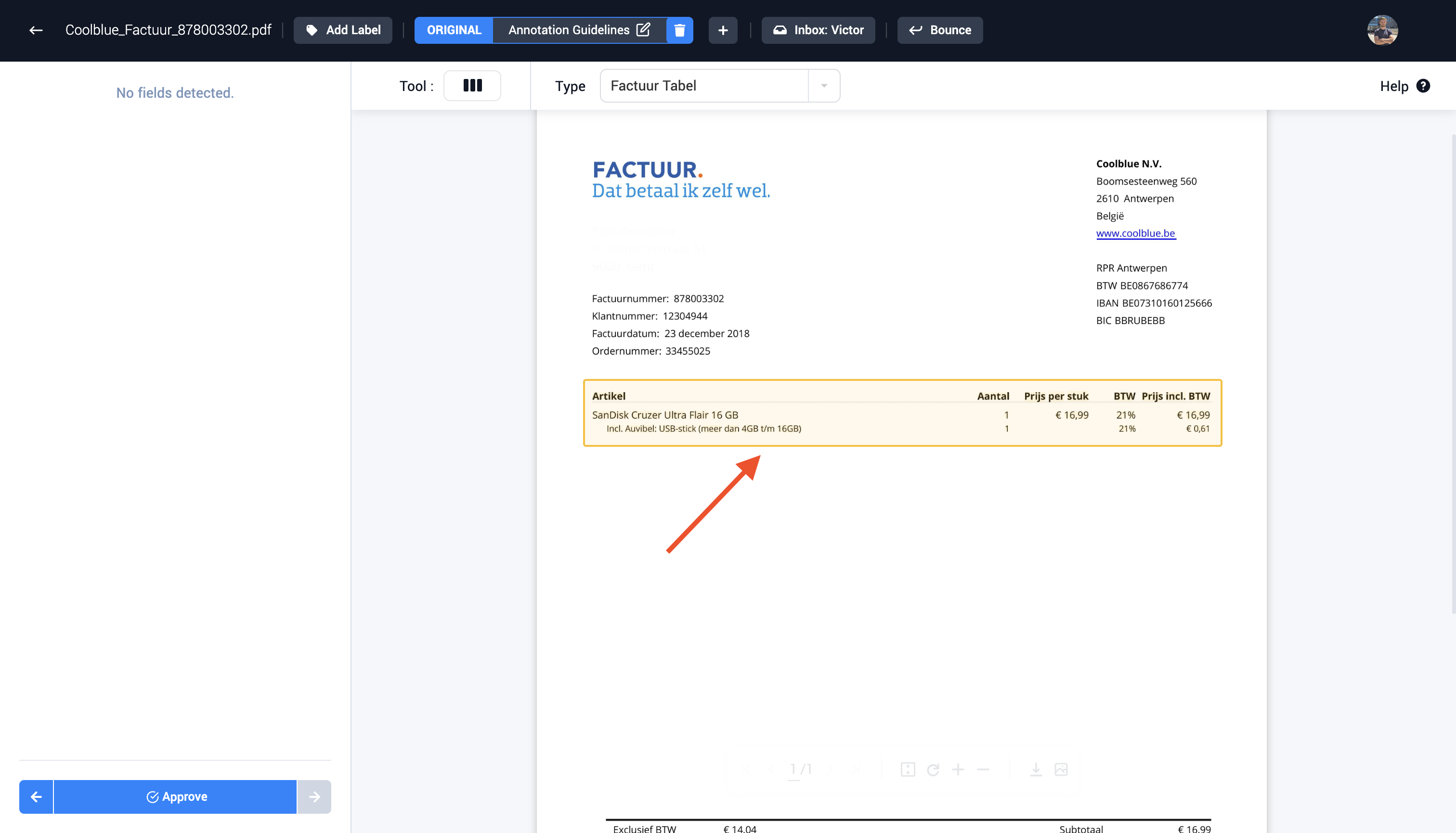Select the table column tool icon
Screen dimensions: 1456x833
[472, 86]
